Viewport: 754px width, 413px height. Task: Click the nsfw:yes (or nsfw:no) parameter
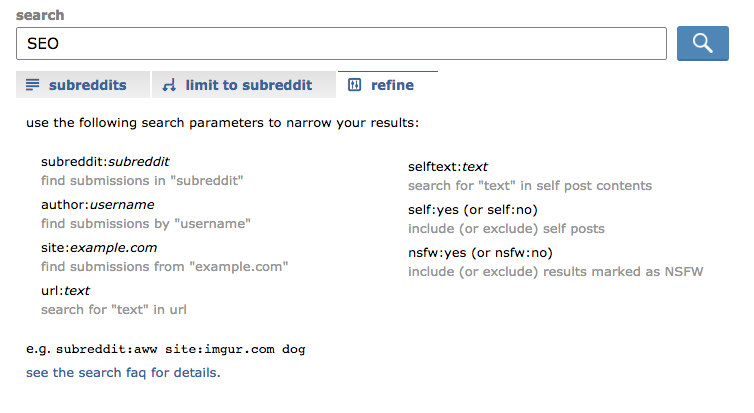coord(480,253)
